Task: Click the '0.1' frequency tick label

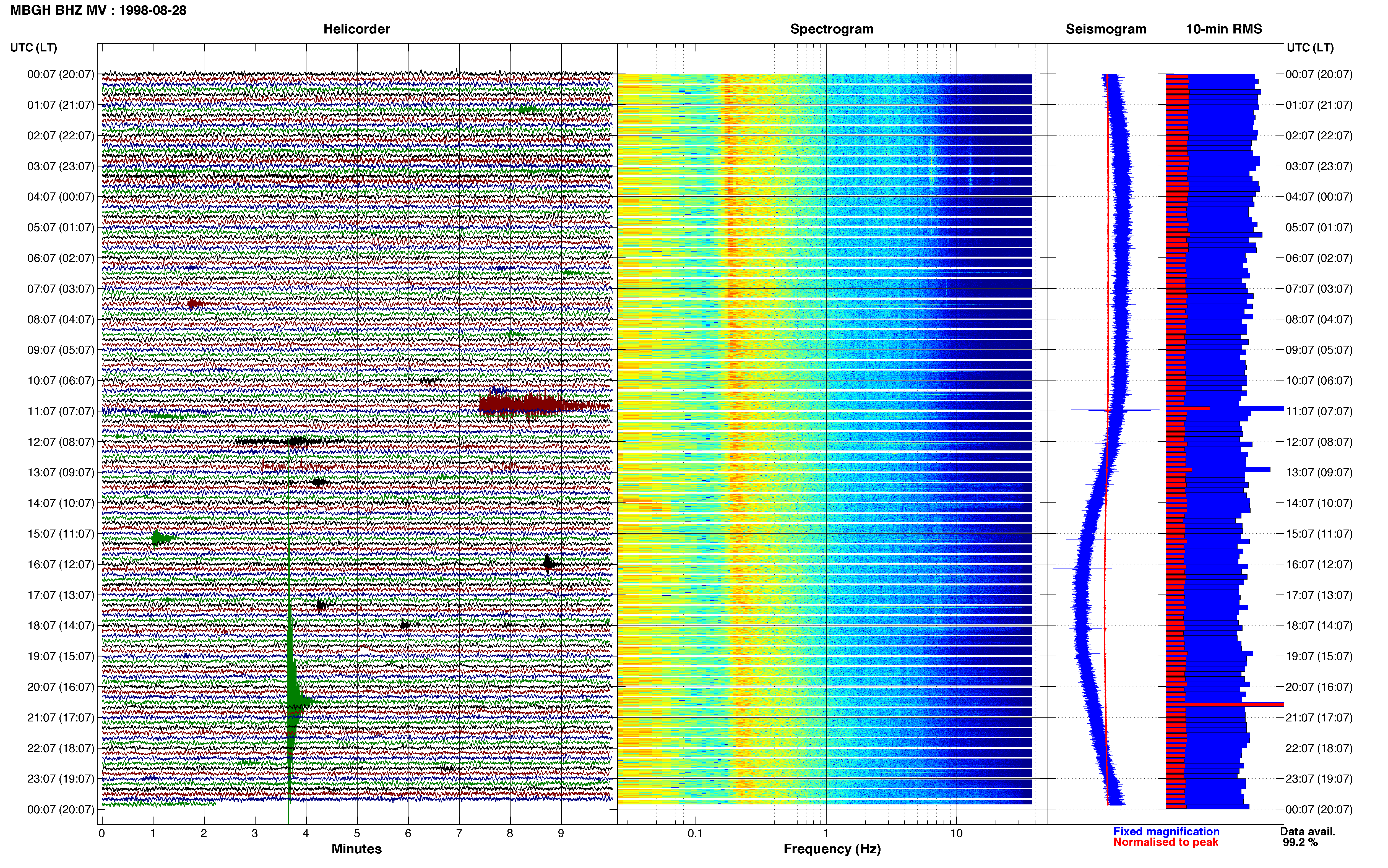Action: (695, 833)
